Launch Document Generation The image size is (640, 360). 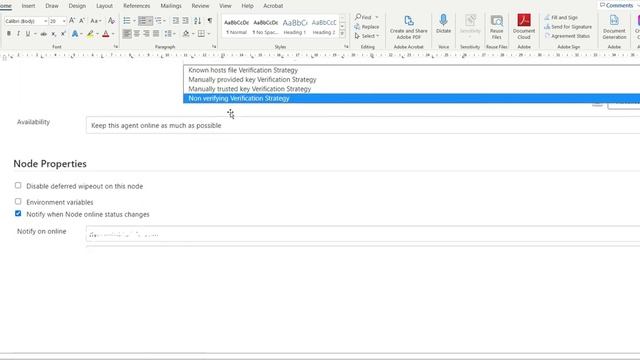coord(614,27)
